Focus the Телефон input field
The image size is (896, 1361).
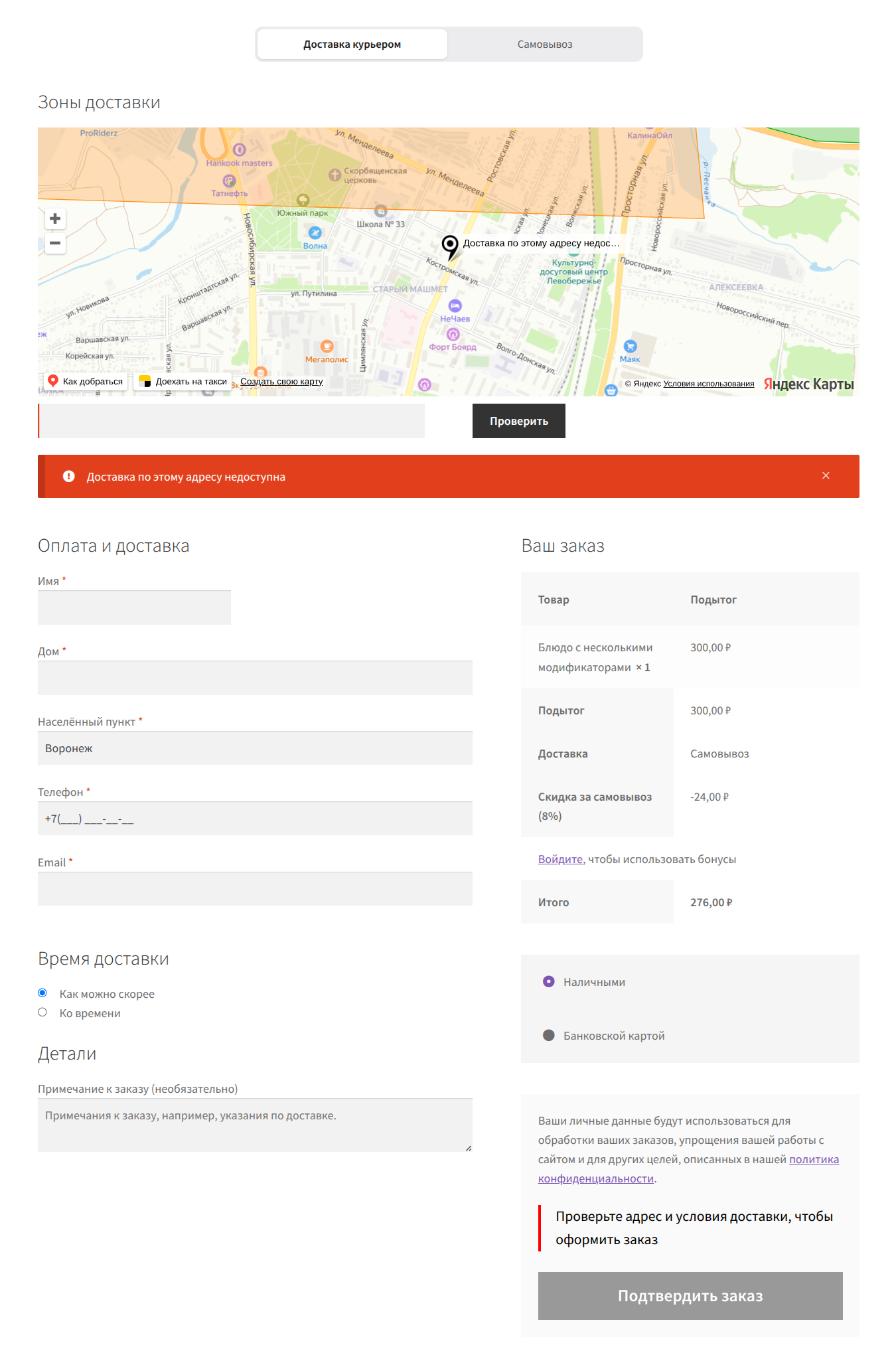pyautogui.click(x=255, y=819)
